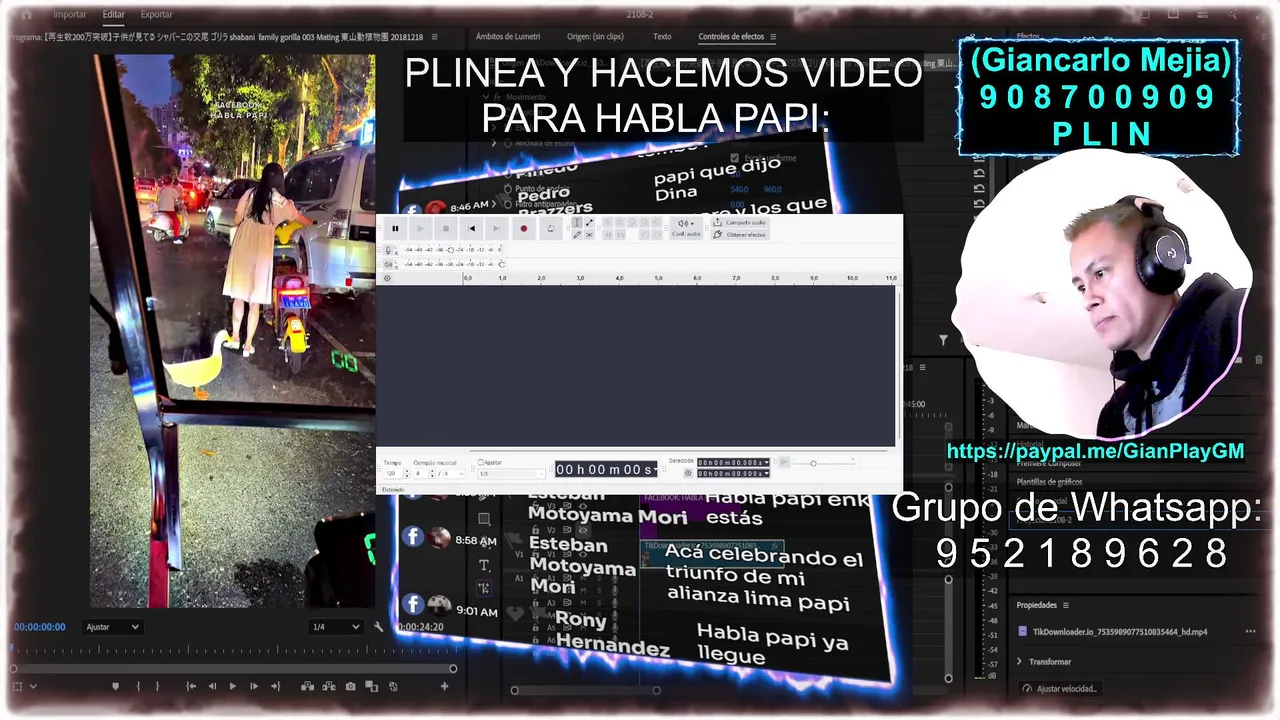Click Obtener efectos button
This screenshot has width=1280, height=720.
pyautogui.click(x=739, y=234)
